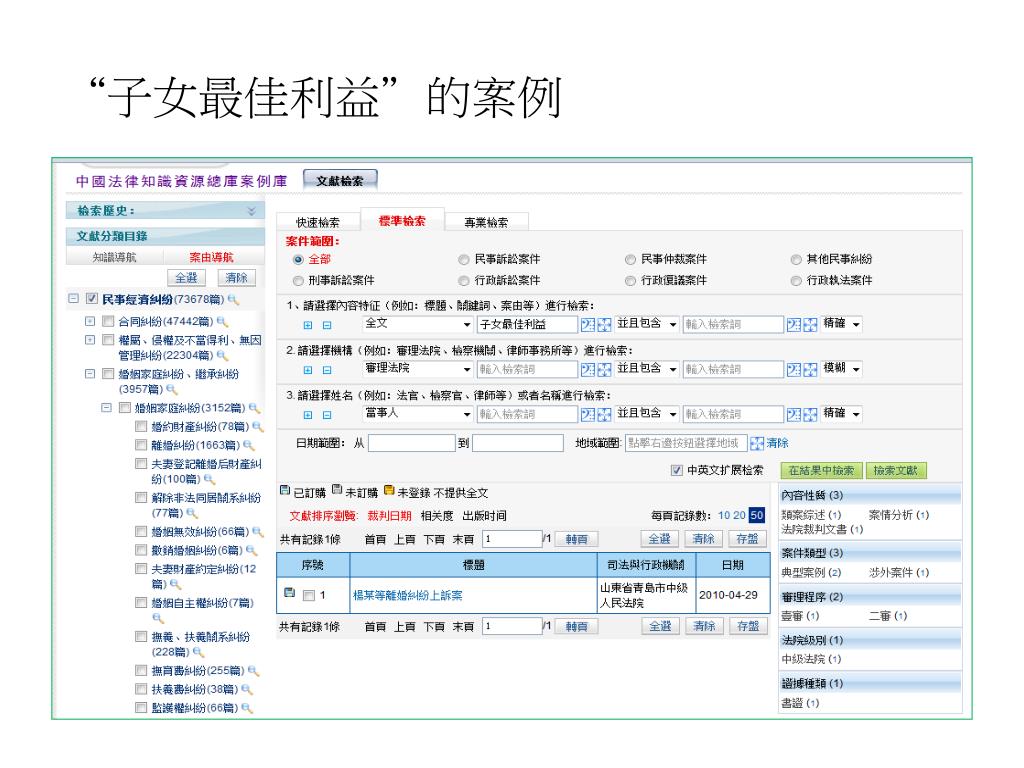
Task: Uncheck 民事经济纠纷 category checkbox
Action: pyautogui.click(x=92, y=298)
